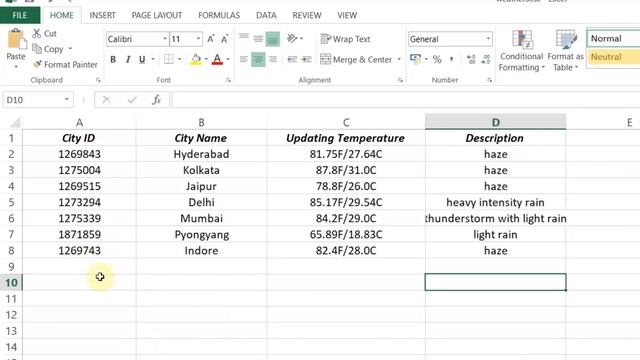The width and height of the screenshot is (640, 360).
Task: Apply the Percent Style format
Action: (x=437, y=60)
